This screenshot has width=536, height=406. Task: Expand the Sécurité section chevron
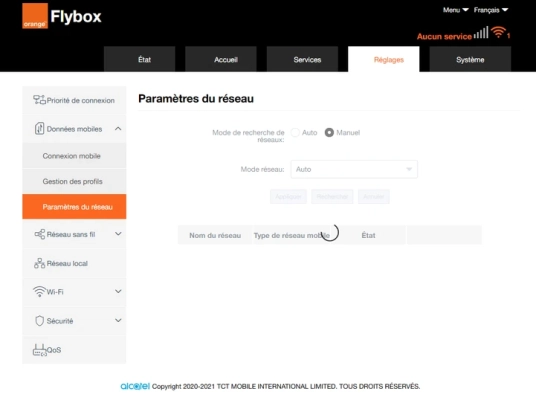118,321
